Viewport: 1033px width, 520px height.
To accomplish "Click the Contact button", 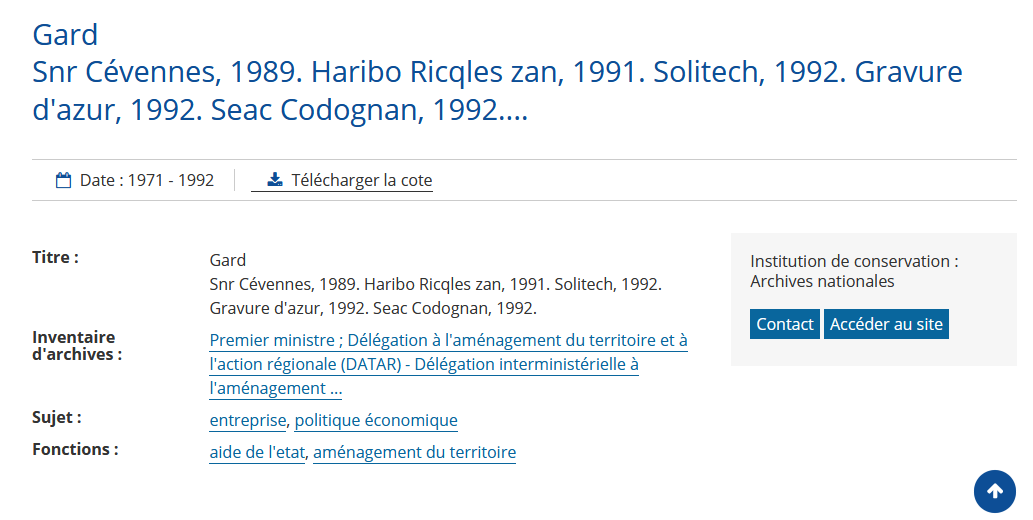I will [x=785, y=324].
